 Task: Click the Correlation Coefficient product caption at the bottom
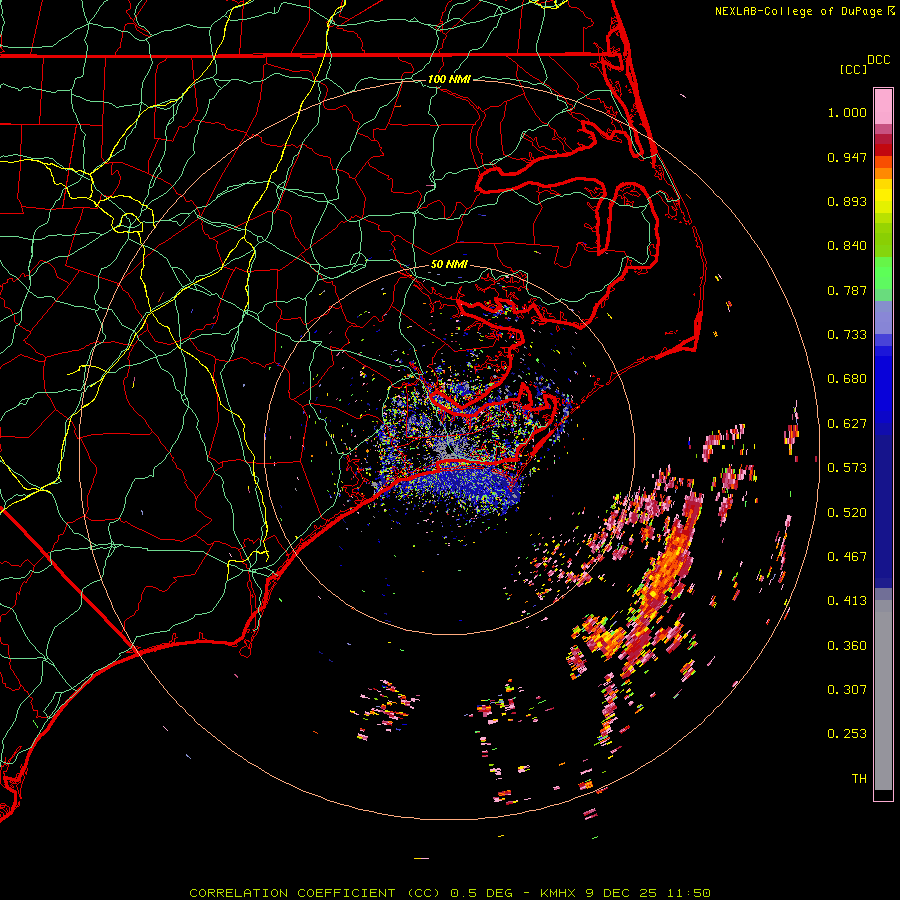[x=450, y=893]
